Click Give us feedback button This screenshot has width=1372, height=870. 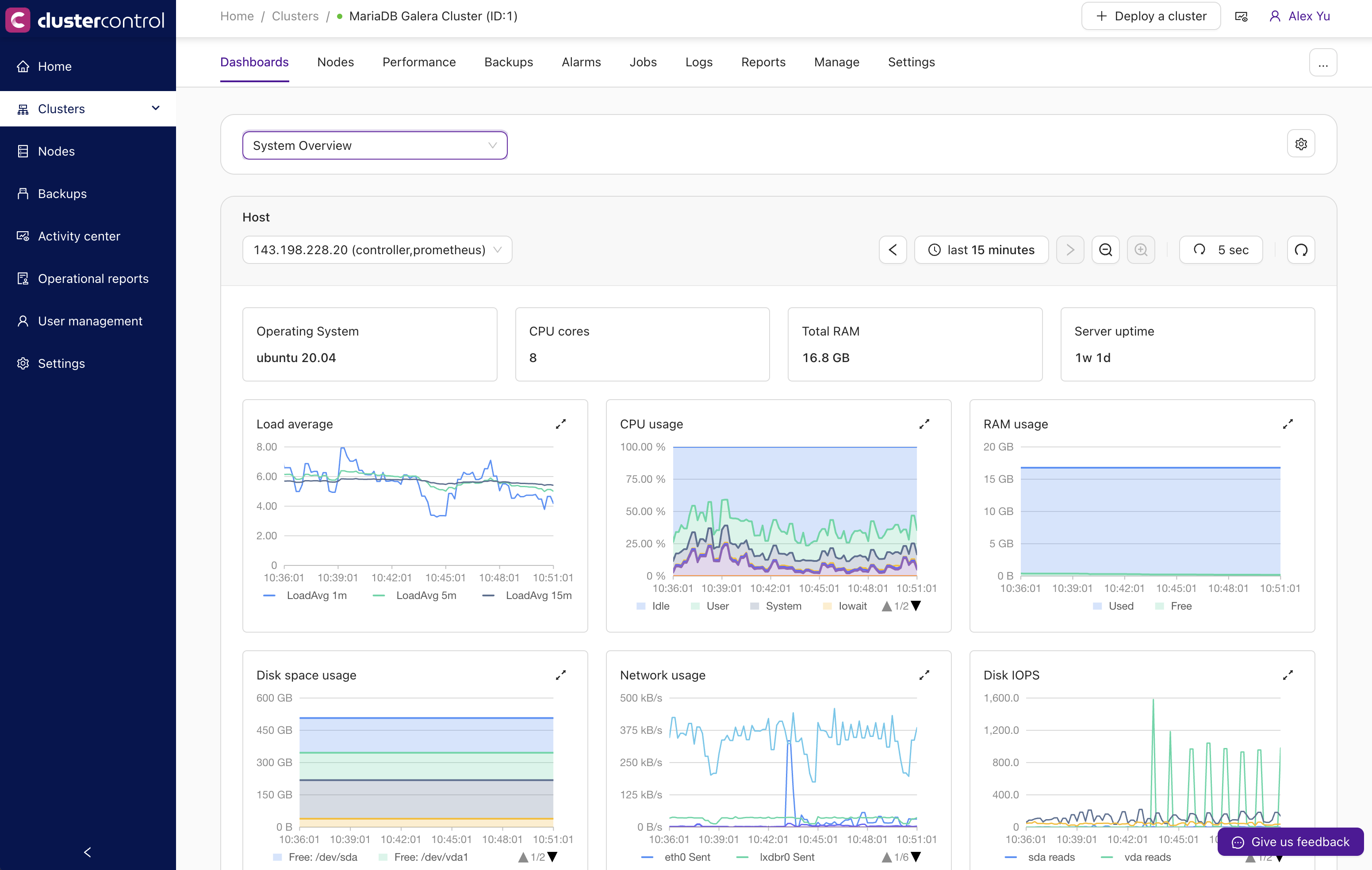coord(1291,842)
